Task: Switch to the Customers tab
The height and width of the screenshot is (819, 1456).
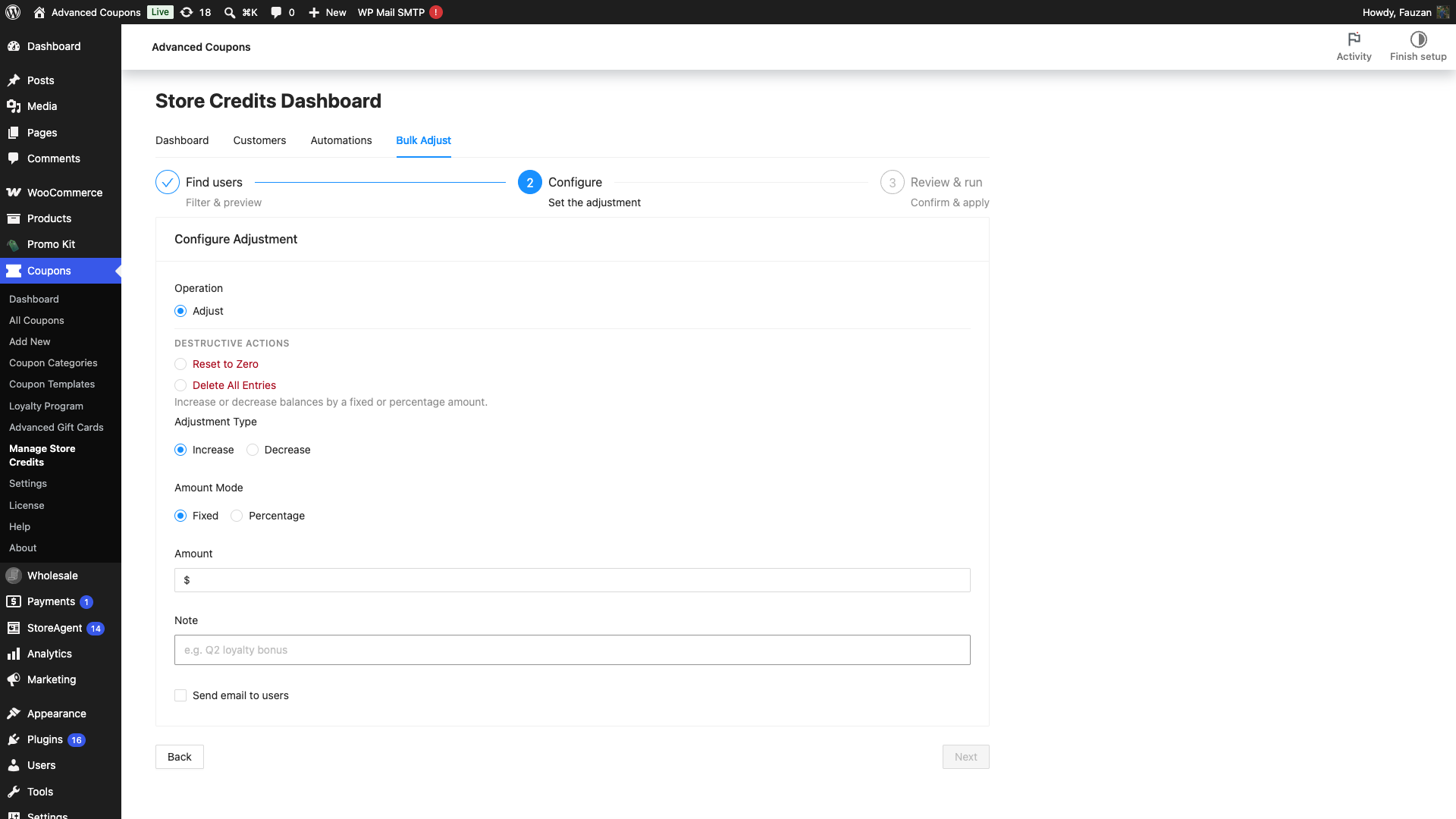Action: coord(259,140)
